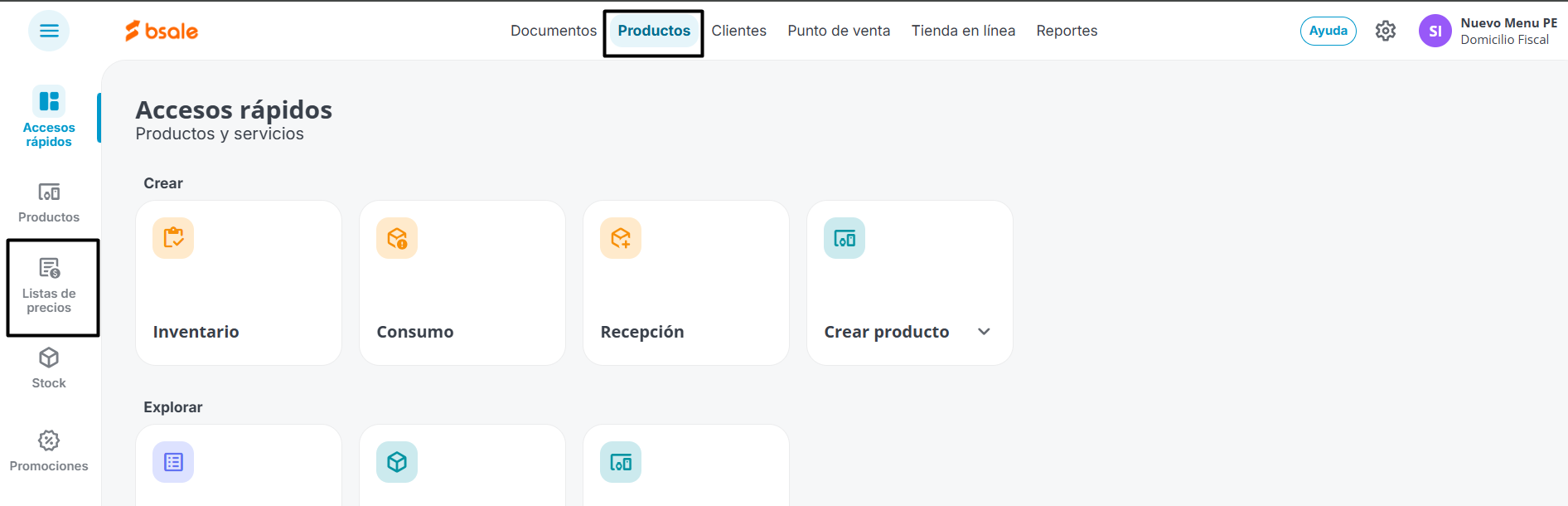Open Productos in the left sidebar

coord(49,203)
